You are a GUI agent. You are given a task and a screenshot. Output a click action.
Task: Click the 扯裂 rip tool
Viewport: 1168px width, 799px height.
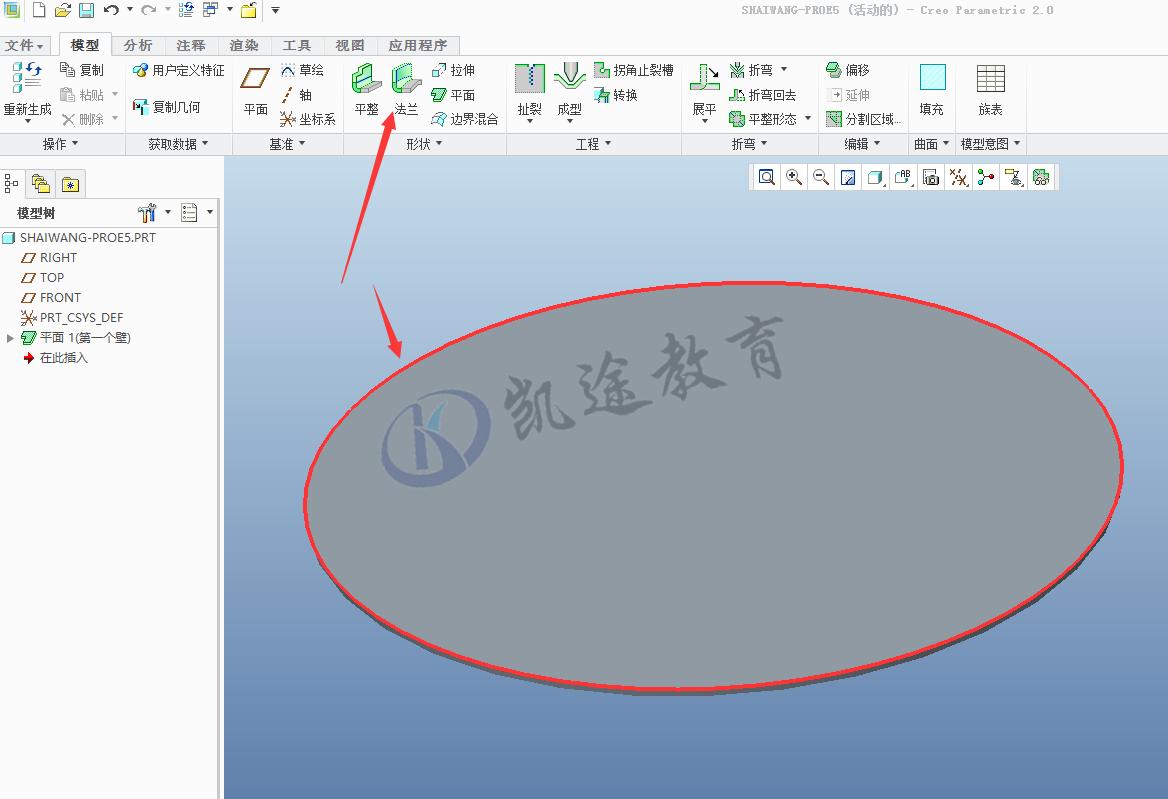point(529,90)
